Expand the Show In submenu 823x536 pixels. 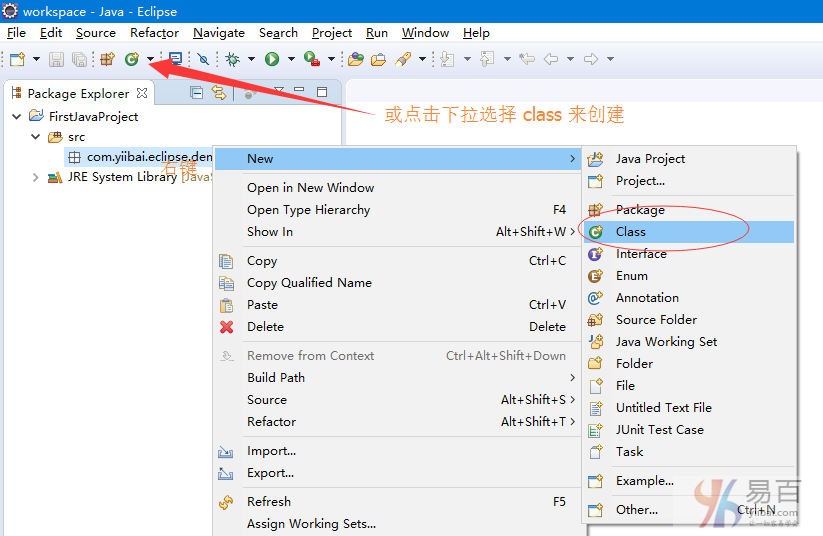tap(397, 232)
